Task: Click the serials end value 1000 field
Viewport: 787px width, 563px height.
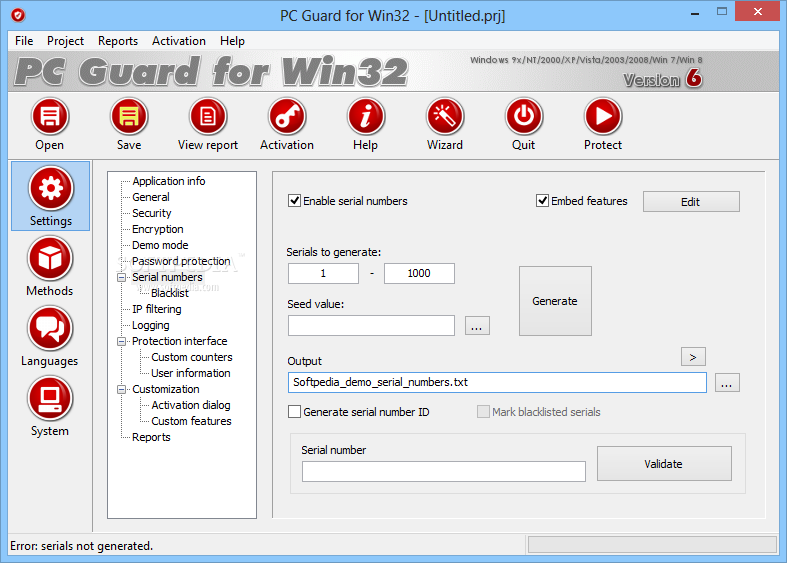Action: pos(419,273)
